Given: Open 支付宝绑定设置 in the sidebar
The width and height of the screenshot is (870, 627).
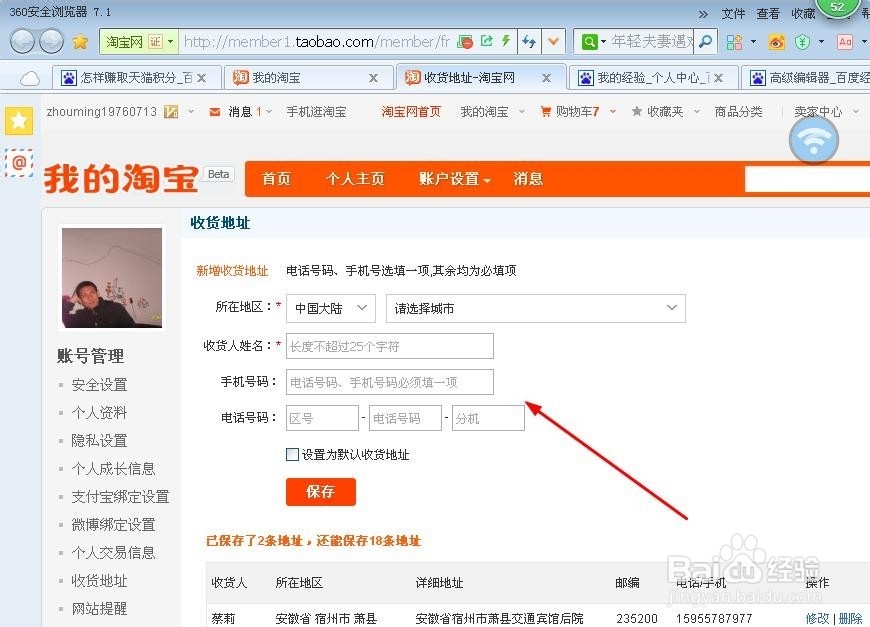Looking at the screenshot, I should (120, 497).
